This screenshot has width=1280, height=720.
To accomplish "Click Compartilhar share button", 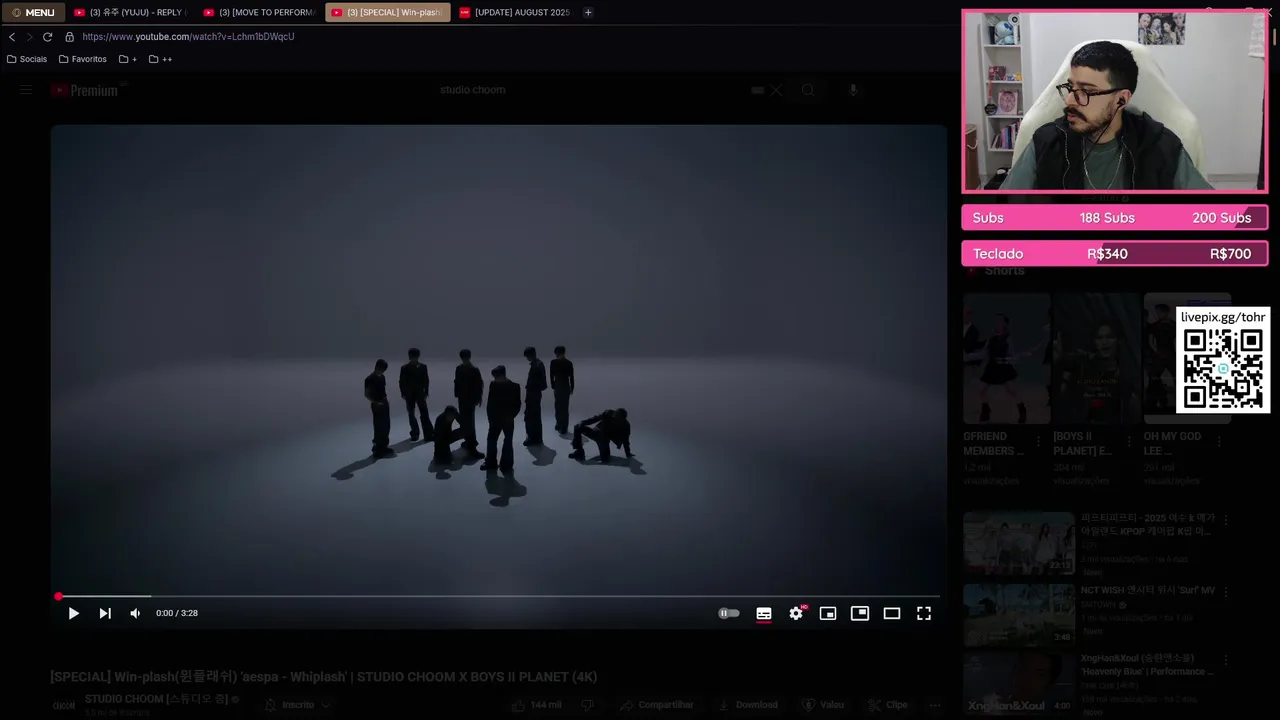I will (x=656, y=705).
